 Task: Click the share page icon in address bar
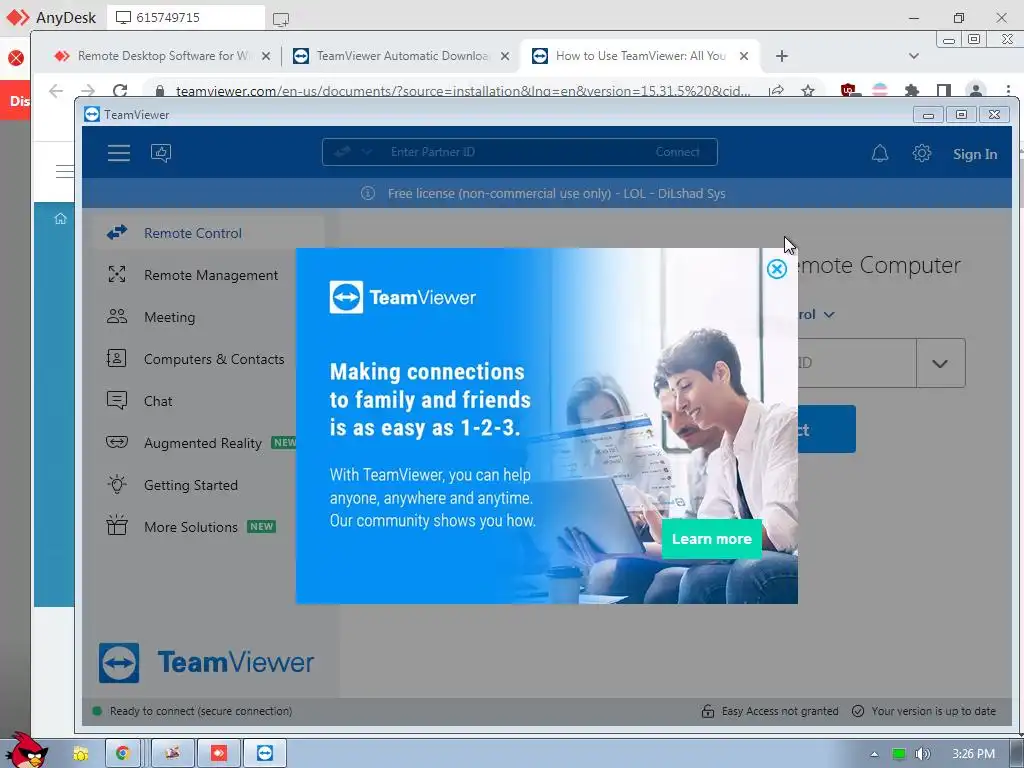pyautogui.click(x=776, y=90)
